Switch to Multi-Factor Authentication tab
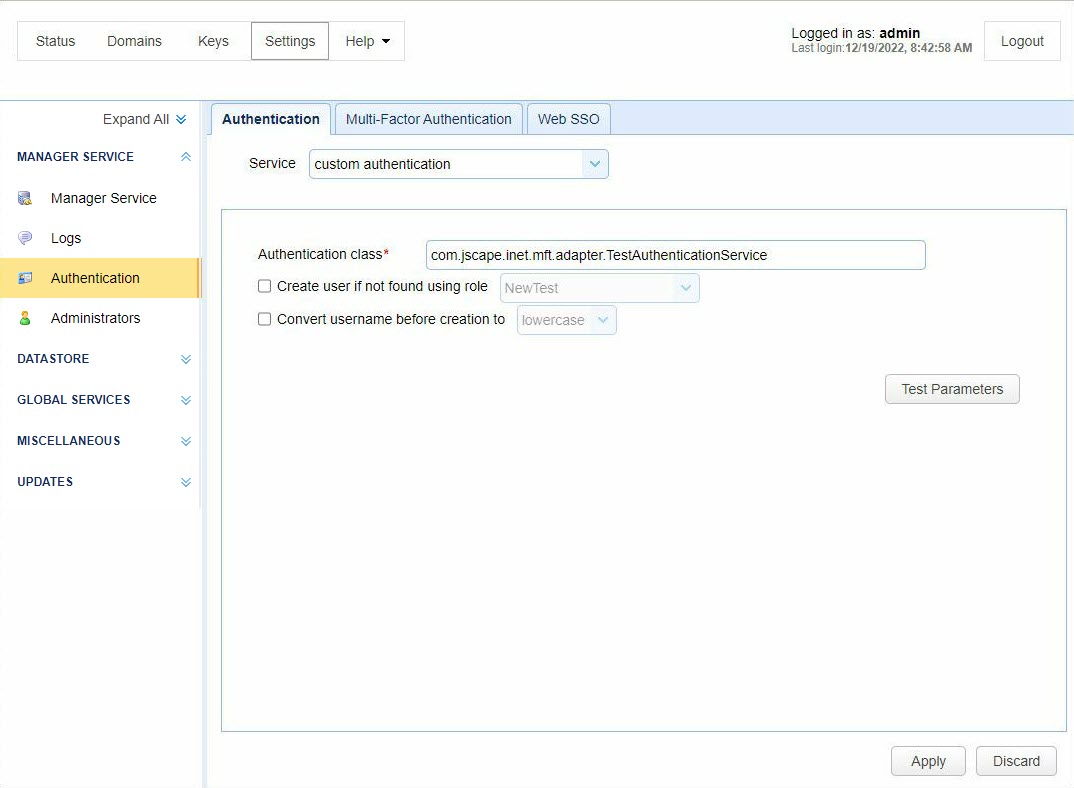Viewport: 1074px width, 788px height. (428, 119)
